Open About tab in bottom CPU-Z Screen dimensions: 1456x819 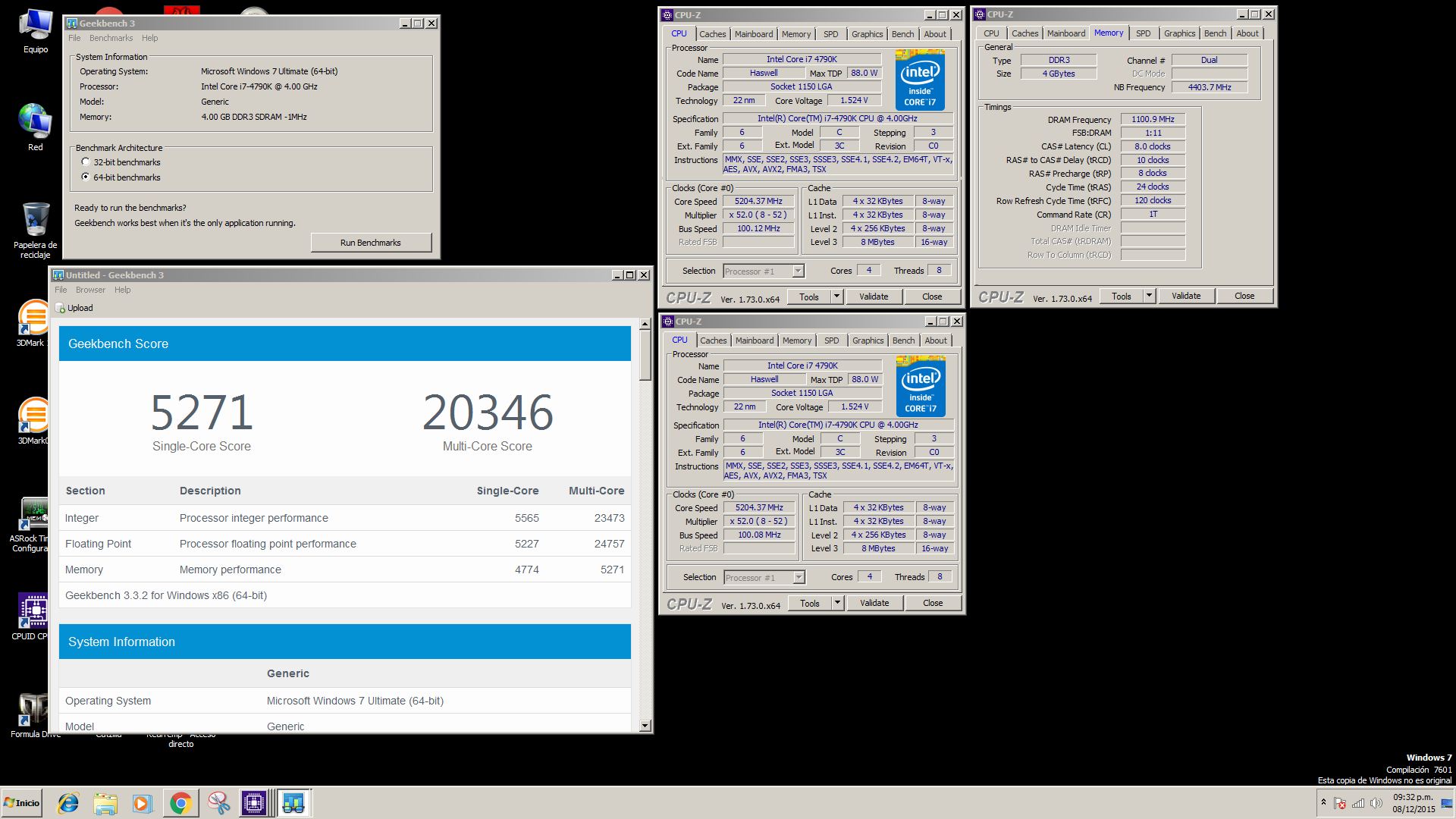pyautogui.click(x=936, y=340)
